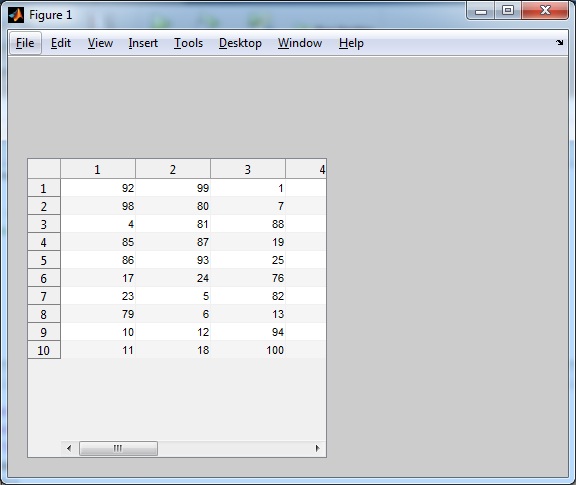Click the horizontal scrollbar thumb of the table
The height and width of the screenshot is (485, 576).
(118, 448)
